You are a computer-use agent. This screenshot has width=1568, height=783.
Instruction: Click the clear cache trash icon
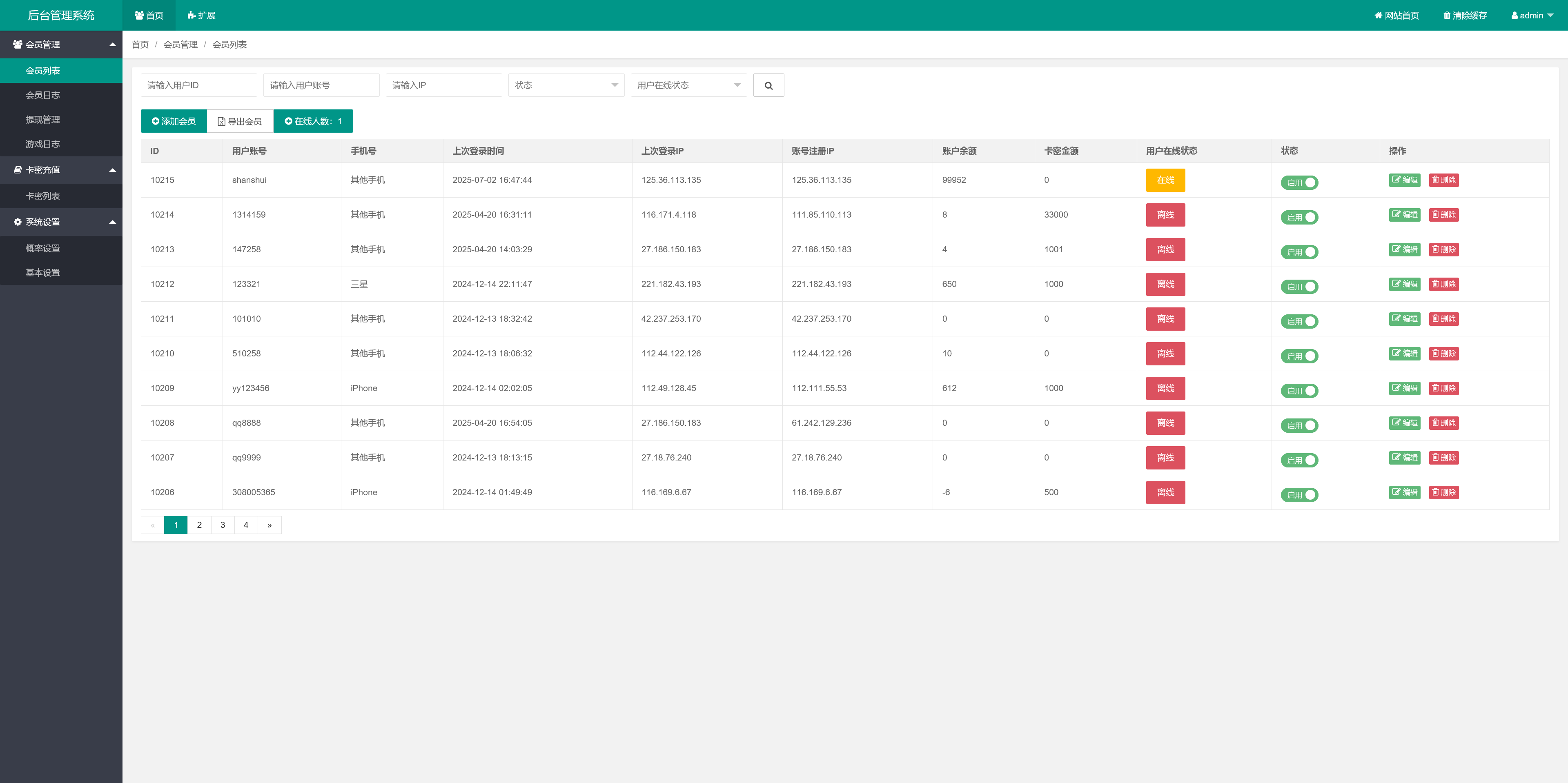(x=1446, y=16)
